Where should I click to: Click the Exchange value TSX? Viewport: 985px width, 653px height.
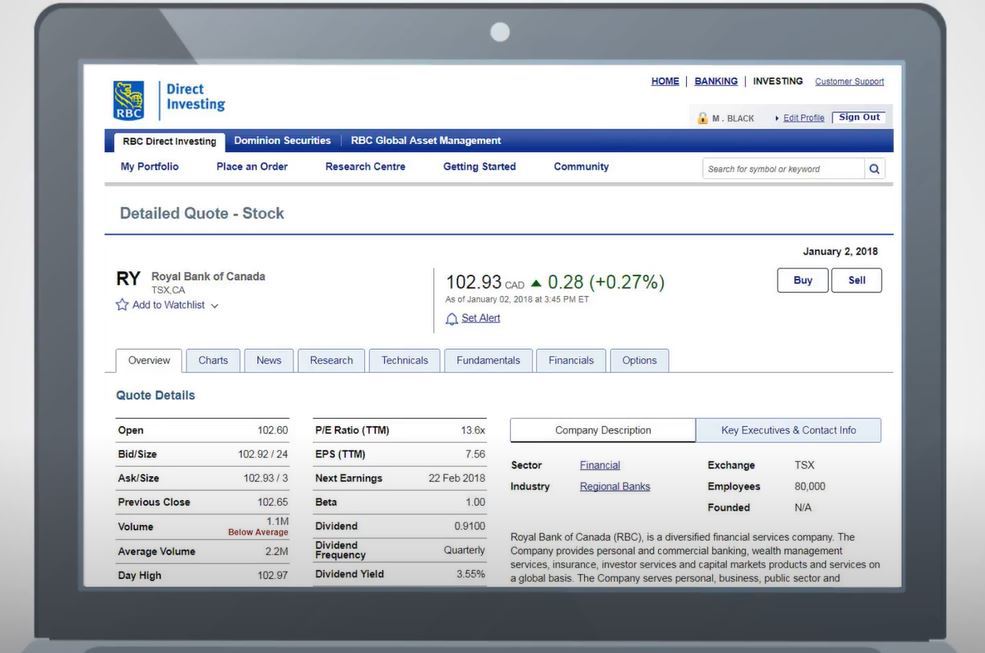click(x=804, y=465)
